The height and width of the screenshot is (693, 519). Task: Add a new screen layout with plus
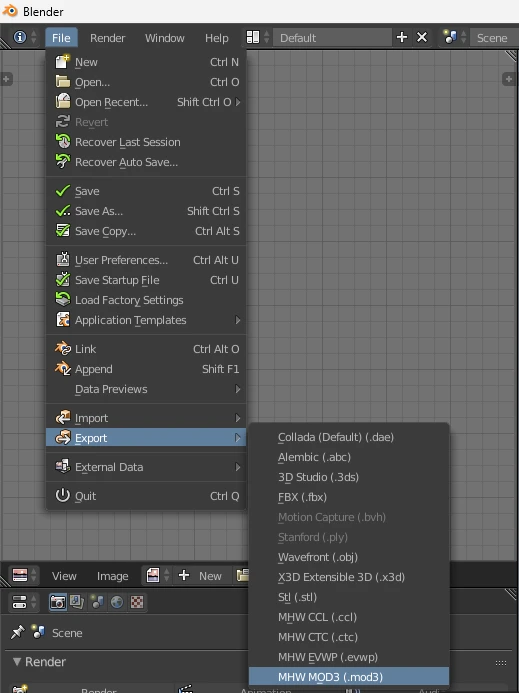coord(402,37)
